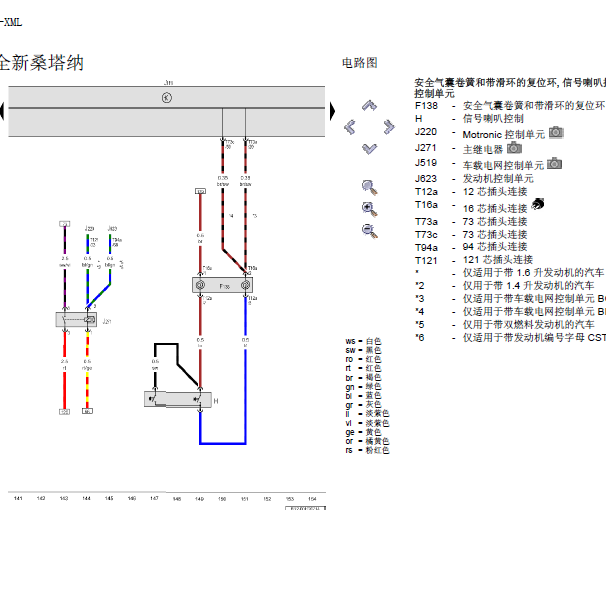606x601 pixels.
Task: Click note *5 仅用于带双燃料发动机的汽车
Action: pos(504,325)
